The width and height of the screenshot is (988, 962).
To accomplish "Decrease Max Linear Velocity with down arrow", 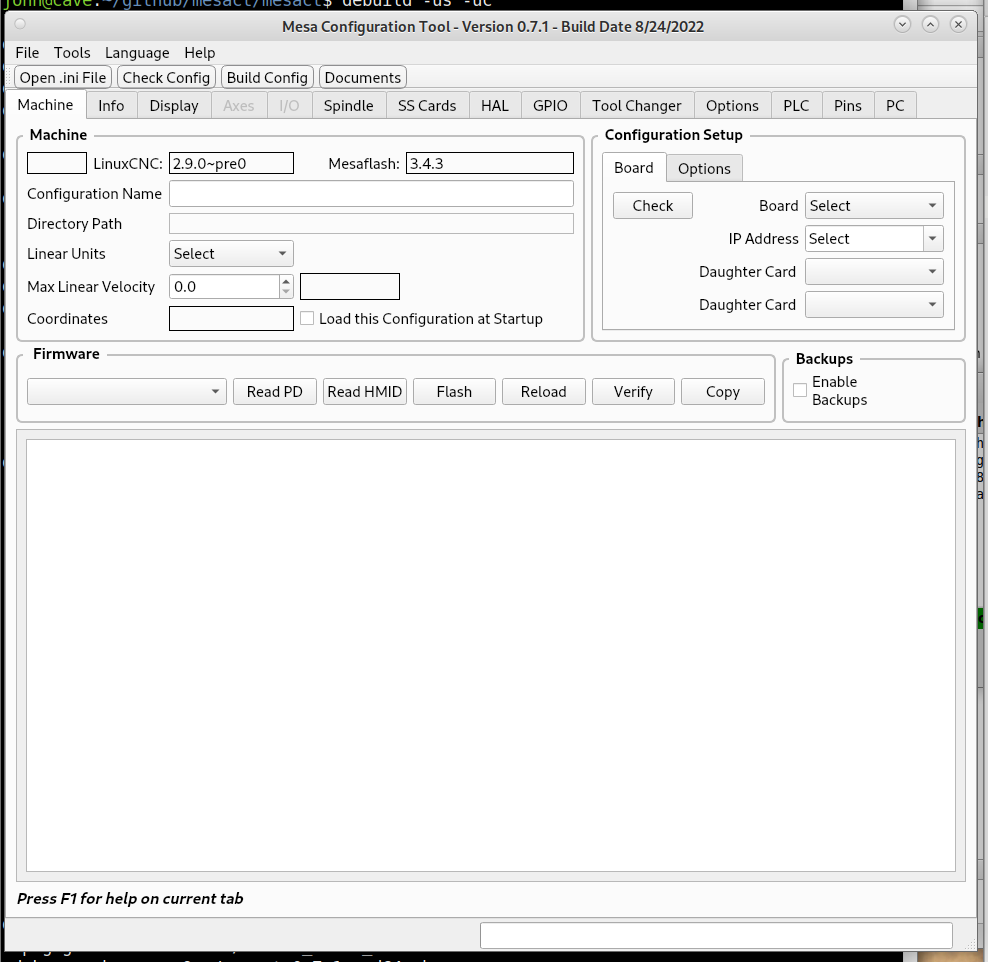I will (286, 292).
